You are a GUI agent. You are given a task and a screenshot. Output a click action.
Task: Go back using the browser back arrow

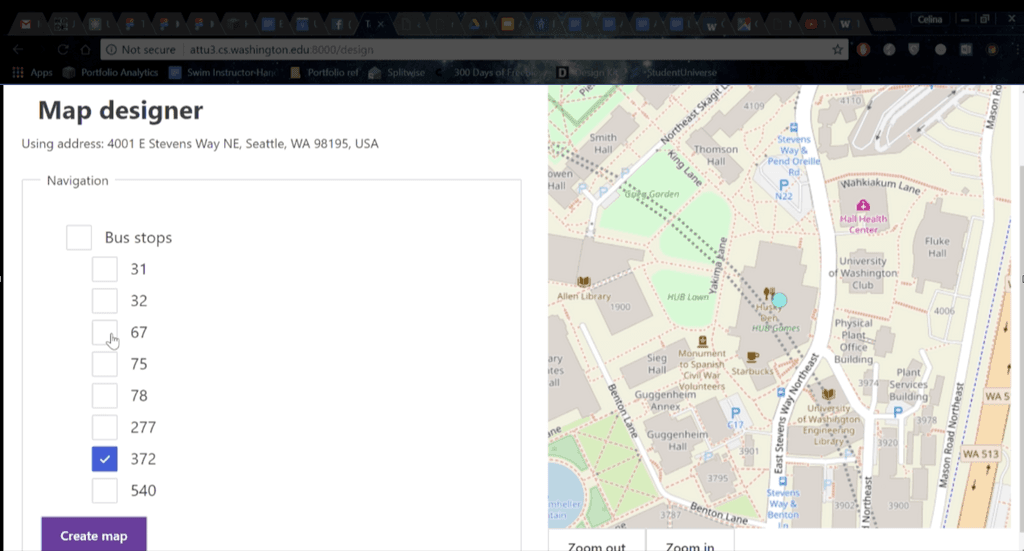point(18,50)
